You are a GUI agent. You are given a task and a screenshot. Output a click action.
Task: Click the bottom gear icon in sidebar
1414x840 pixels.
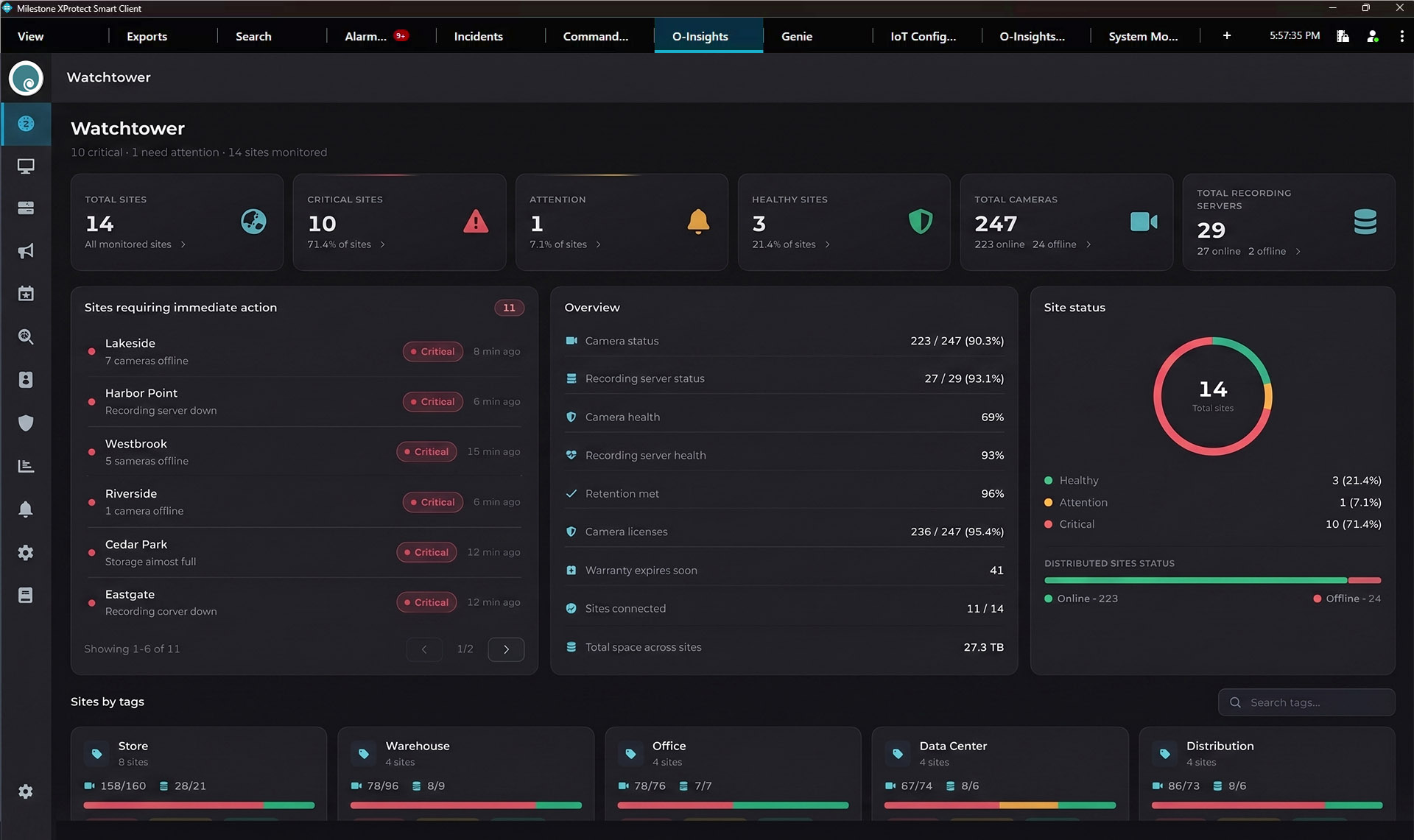26,791
